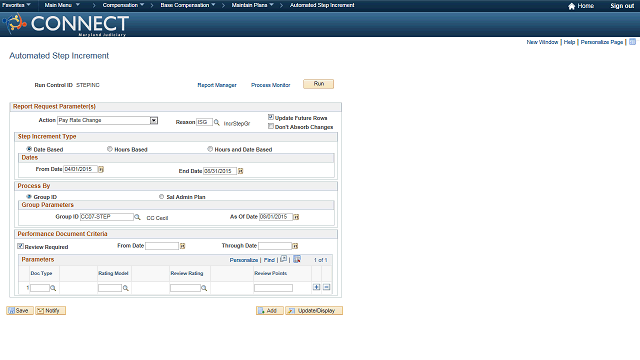Image resolution: width=640 pixels, height=360 pixels.
Task: Click the download to spreadsheet grid icon
Action: 297,259
